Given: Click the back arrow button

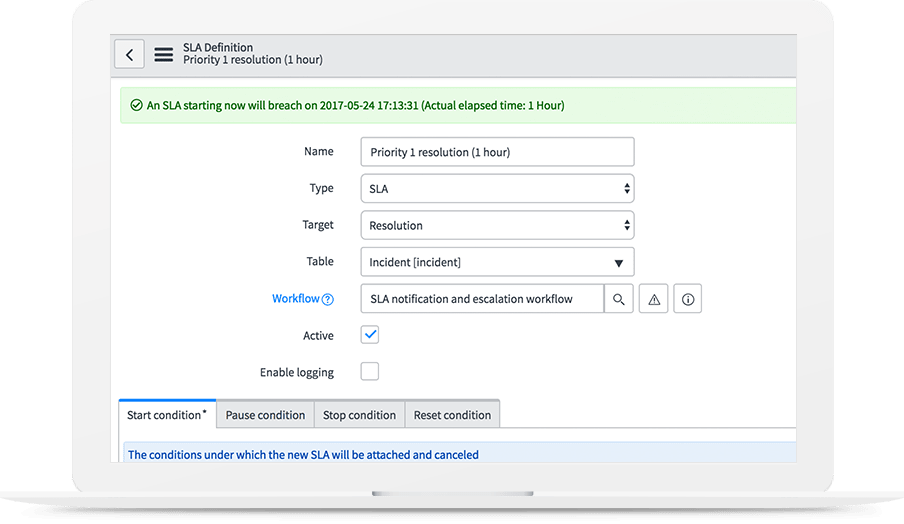Looking at the screenshot, I should pyautogui.click(x=129, y=54).
